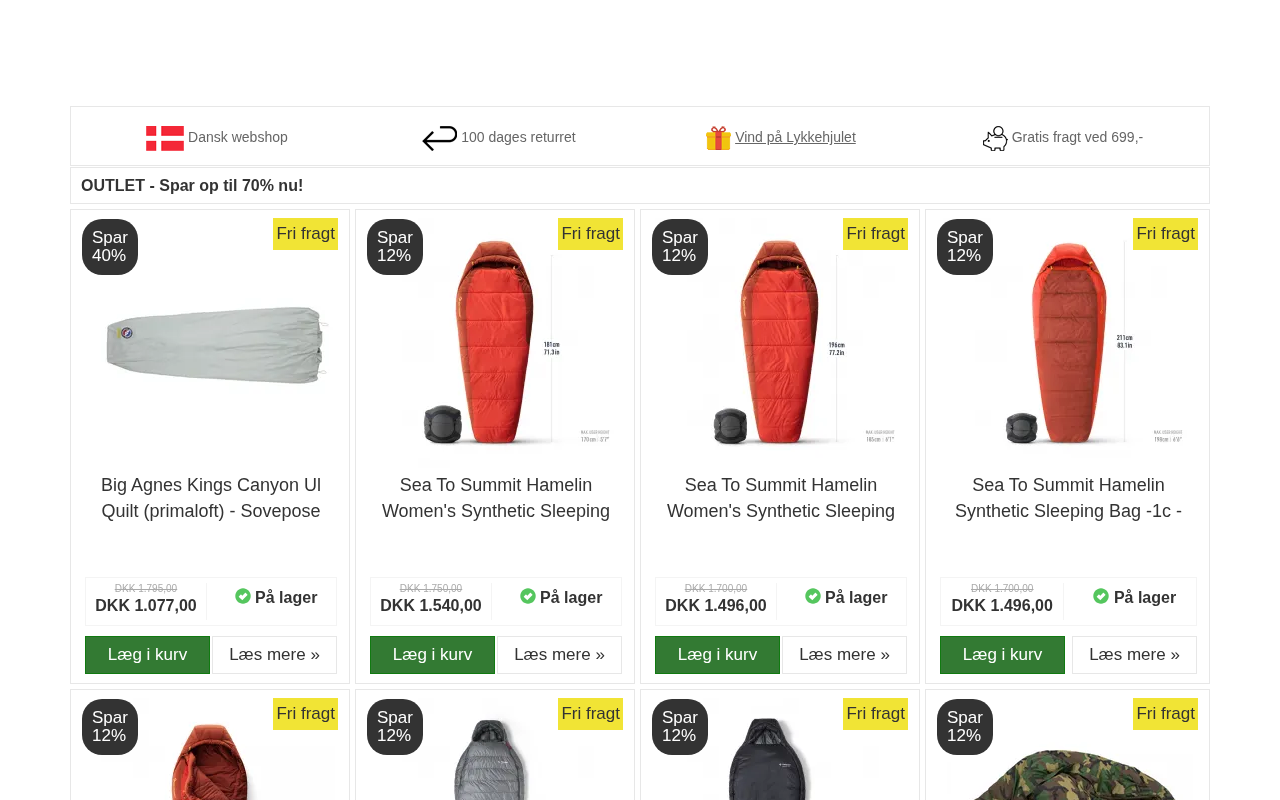Click Fri fragt badge on Big Agnes quilt
Image resolution: width=1280 pixels, height=800 pixels.
305,234
